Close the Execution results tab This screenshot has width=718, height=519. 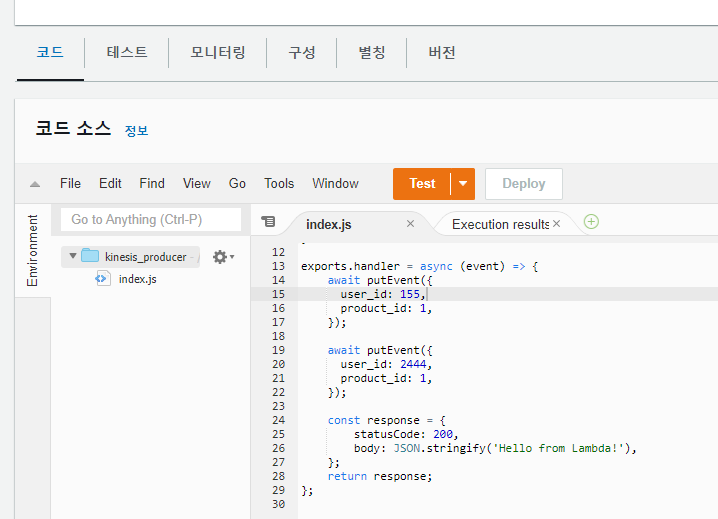point(556,224)
